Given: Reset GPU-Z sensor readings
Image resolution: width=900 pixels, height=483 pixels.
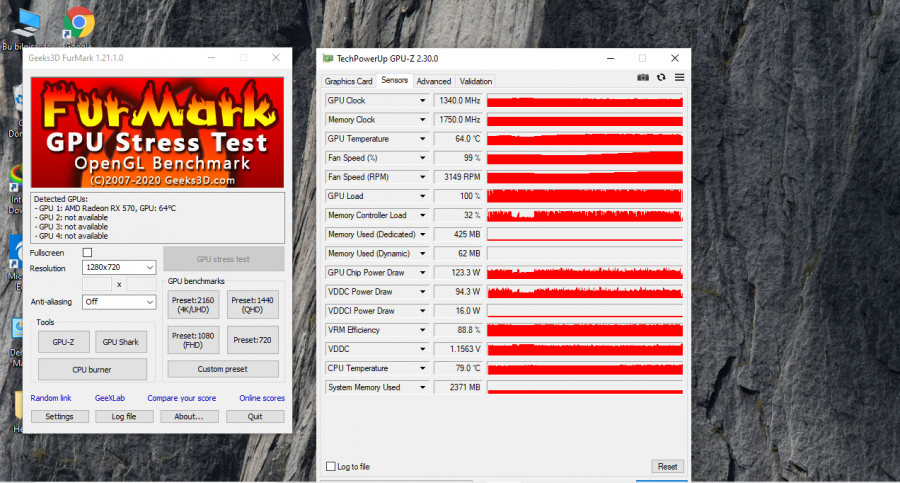Looking at the screenshot, I should 667,466.
